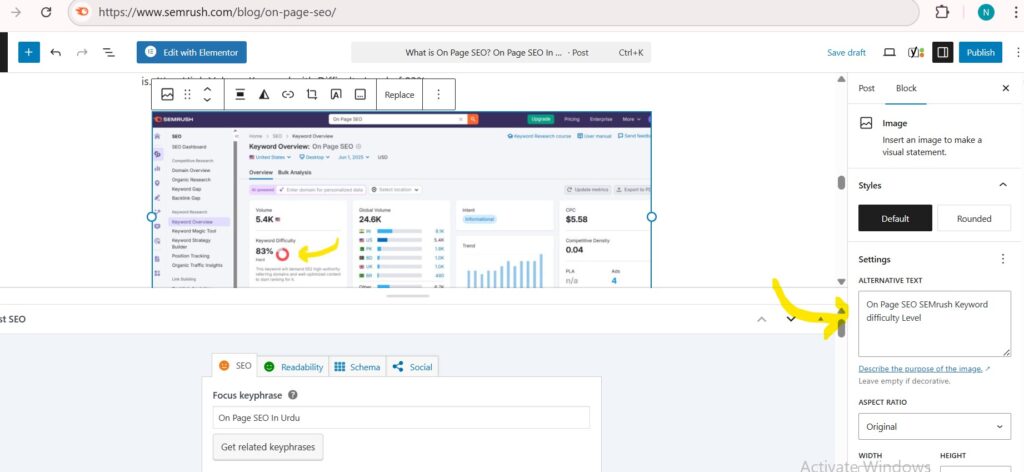The height and width of the screenshot is (472, 1024).
Task: Click the block drag handle
Action: [187, 95]
